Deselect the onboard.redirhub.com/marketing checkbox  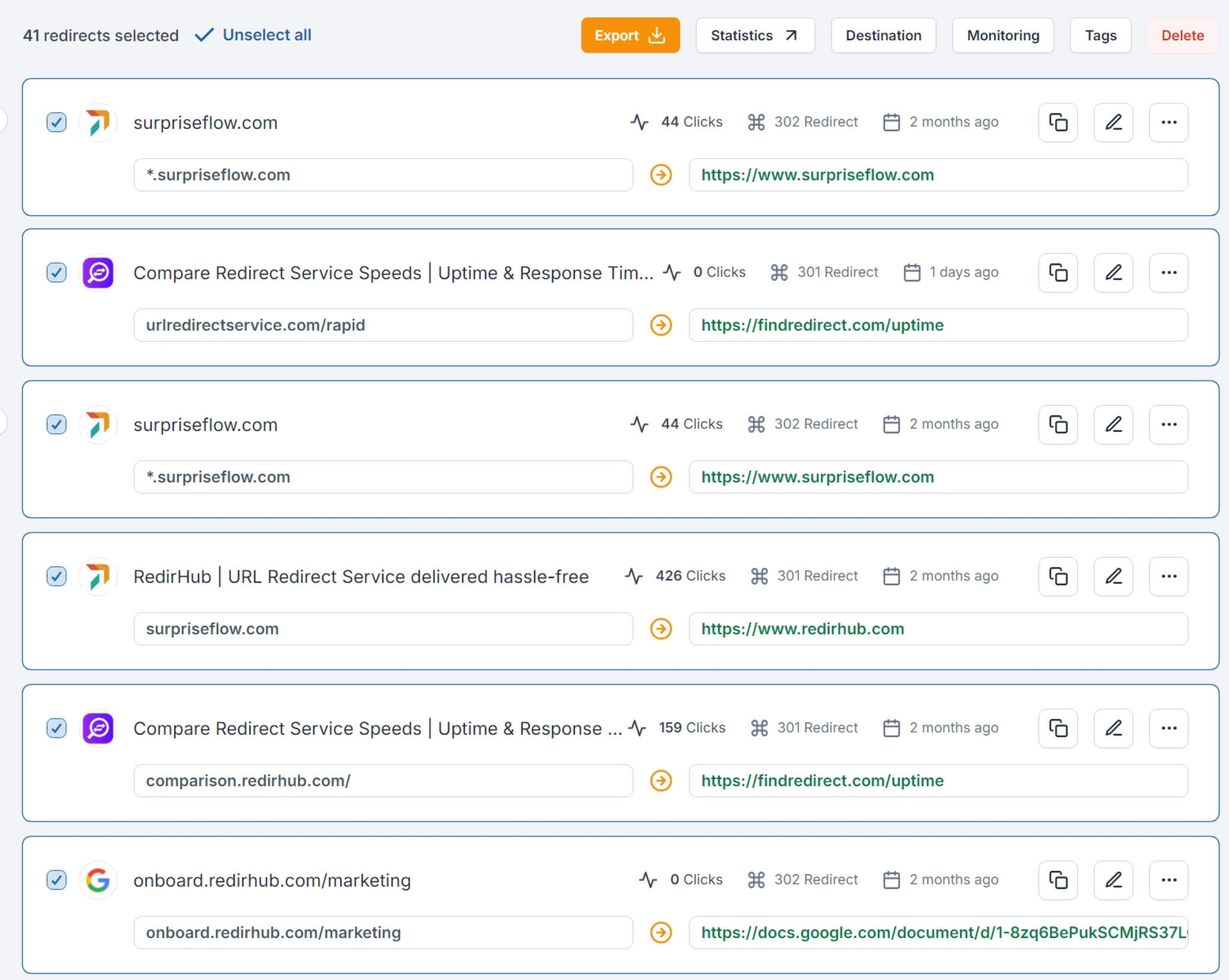point(56,880)
